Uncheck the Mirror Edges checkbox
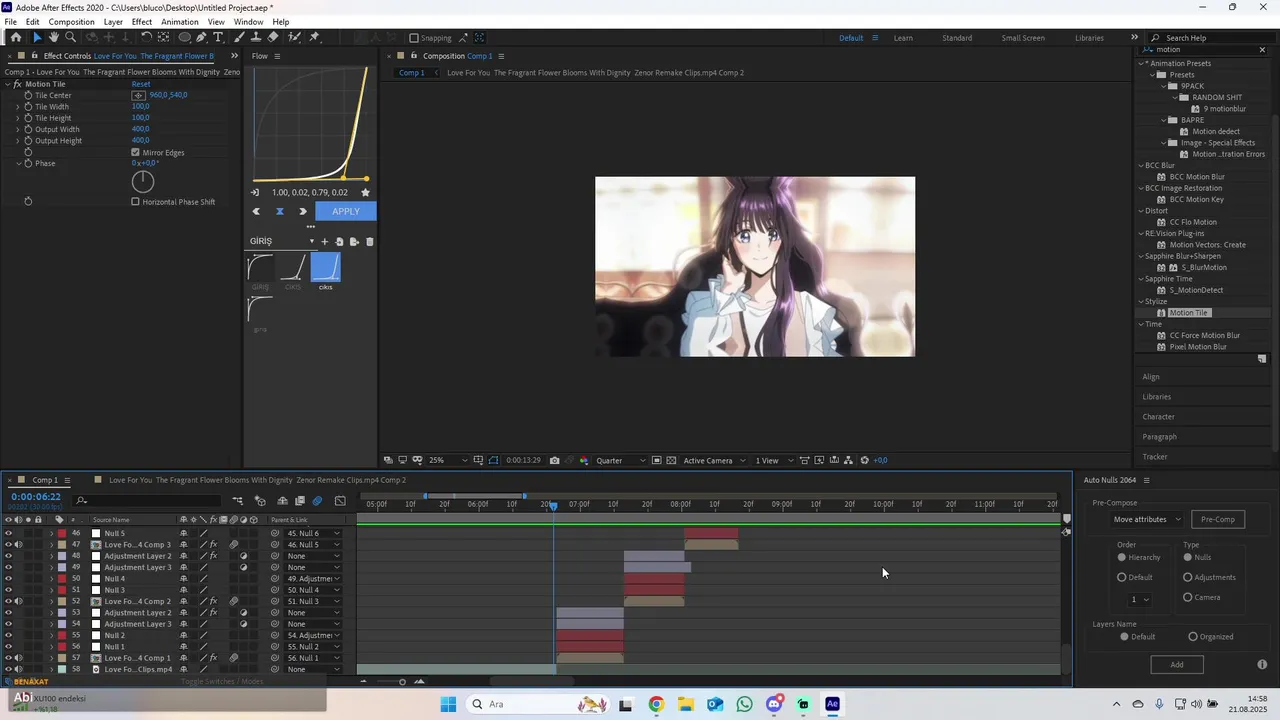 tap(135, 152)
